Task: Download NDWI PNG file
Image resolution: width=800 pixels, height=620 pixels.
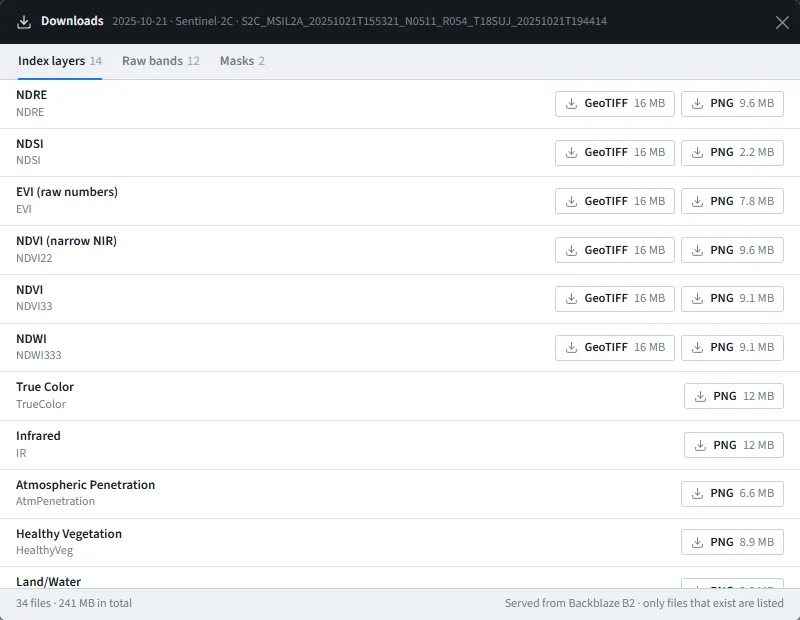Action: [732, 348]
